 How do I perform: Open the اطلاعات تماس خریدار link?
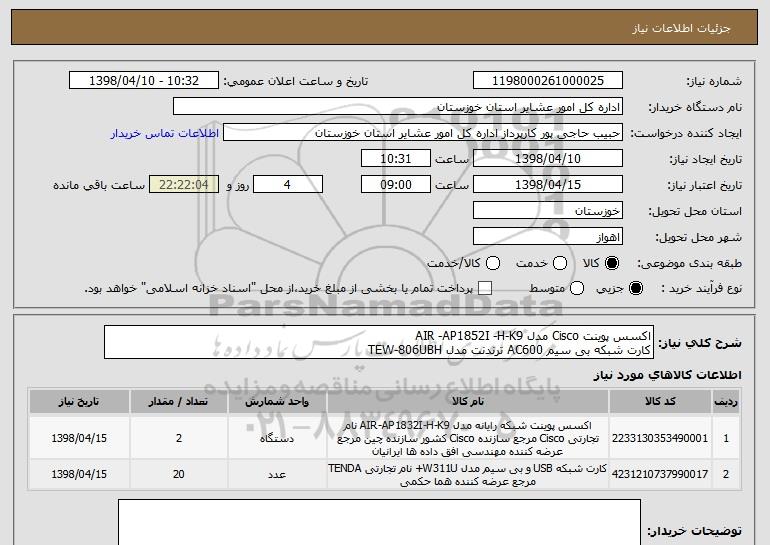(165, 134)
